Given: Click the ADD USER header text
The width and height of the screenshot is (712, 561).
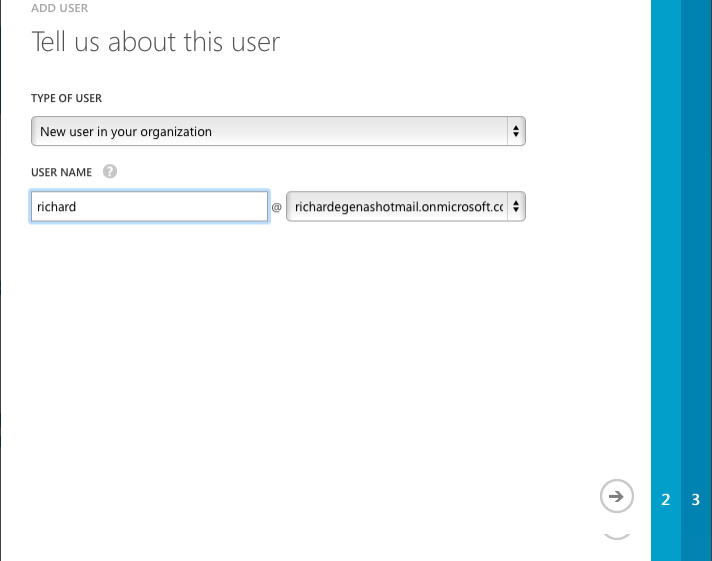Looking at the screenshot, I should pos(59,7).
